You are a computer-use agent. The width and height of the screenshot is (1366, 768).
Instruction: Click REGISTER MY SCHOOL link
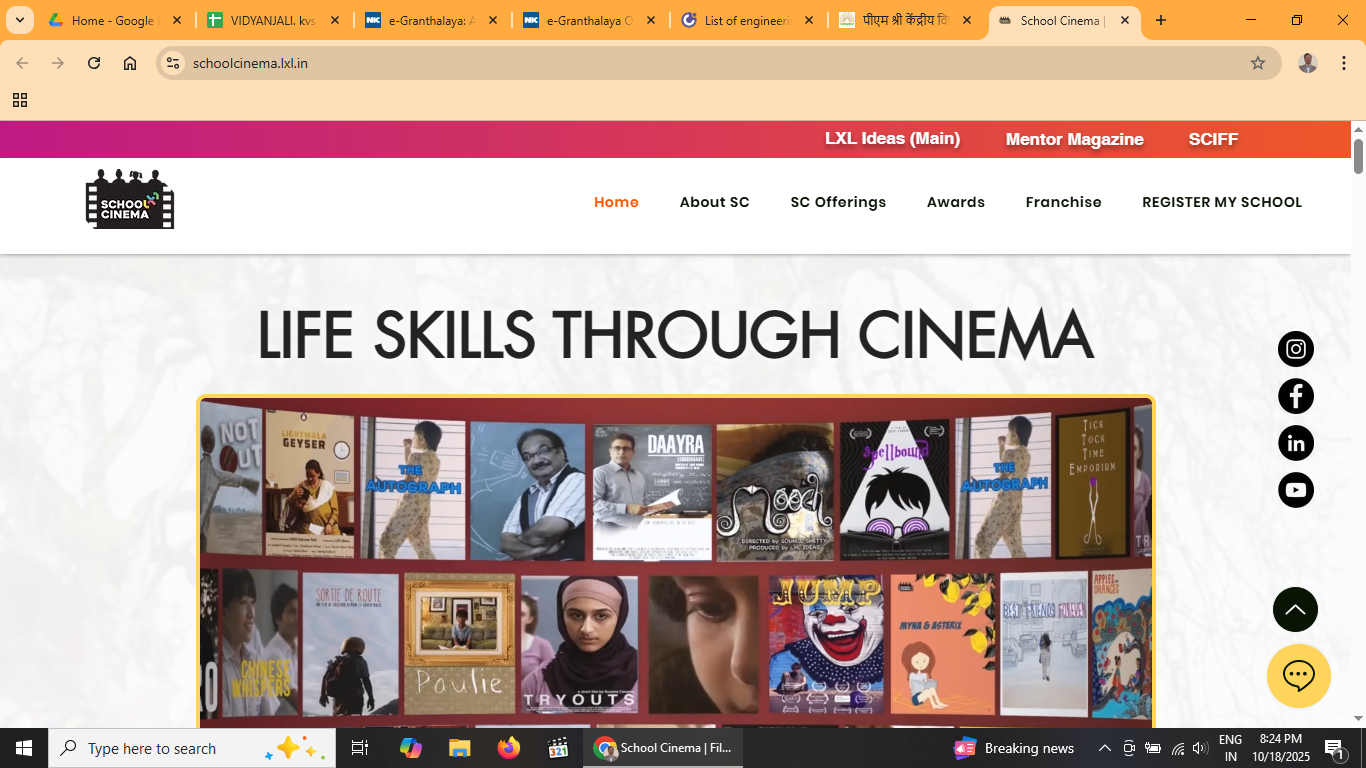pyautogui.click(x=1221, y=202)
